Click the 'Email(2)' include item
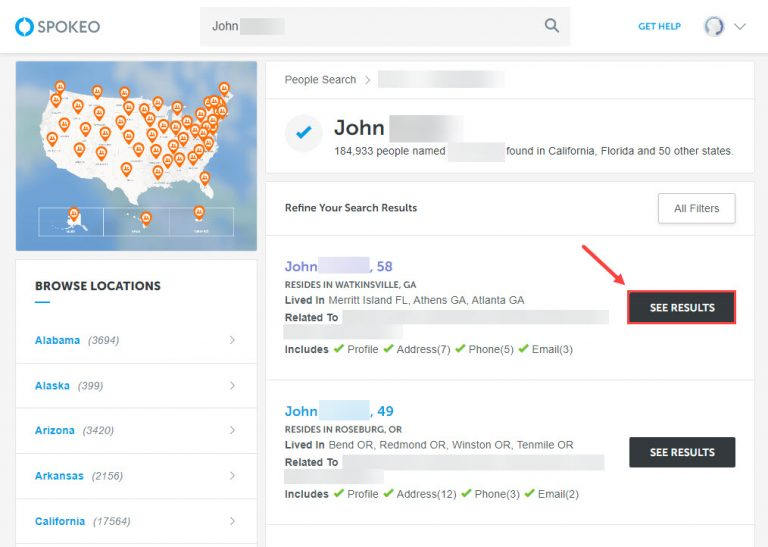Image resolution: width=768 pixels, height=547 pixels. click(x=552, y=494)
